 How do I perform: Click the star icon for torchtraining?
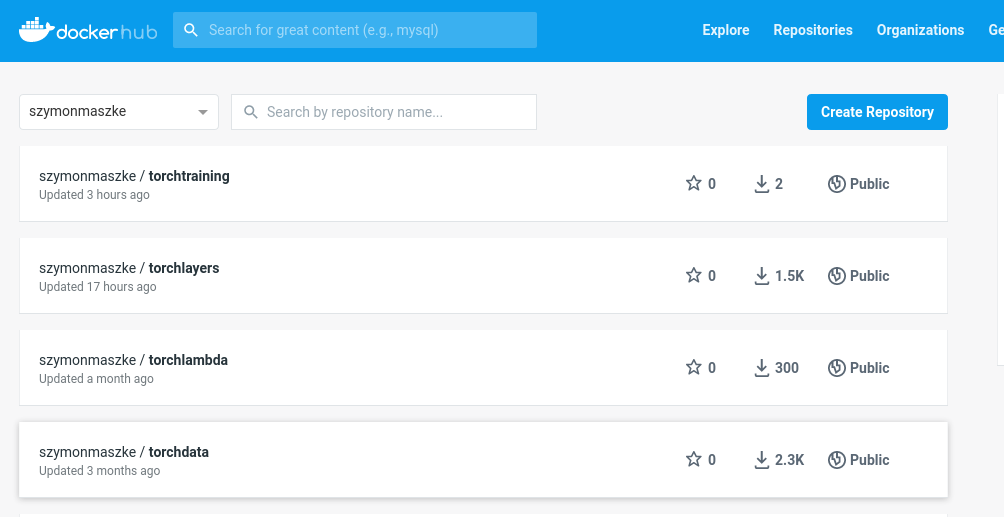[694, 184]
